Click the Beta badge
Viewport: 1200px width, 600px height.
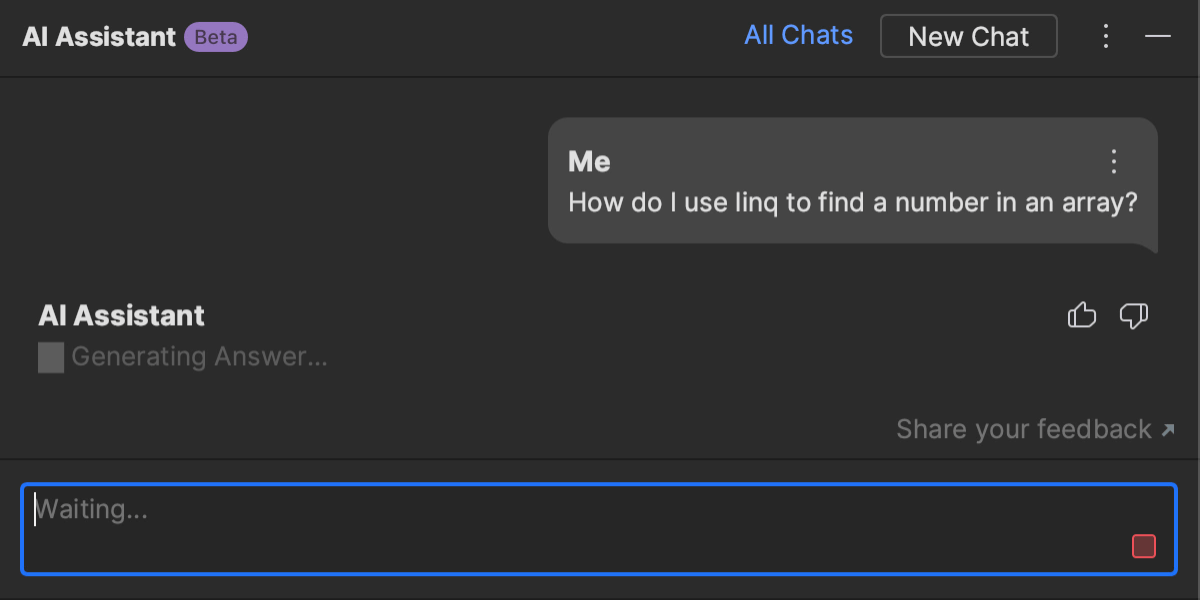tap(215, 37)
